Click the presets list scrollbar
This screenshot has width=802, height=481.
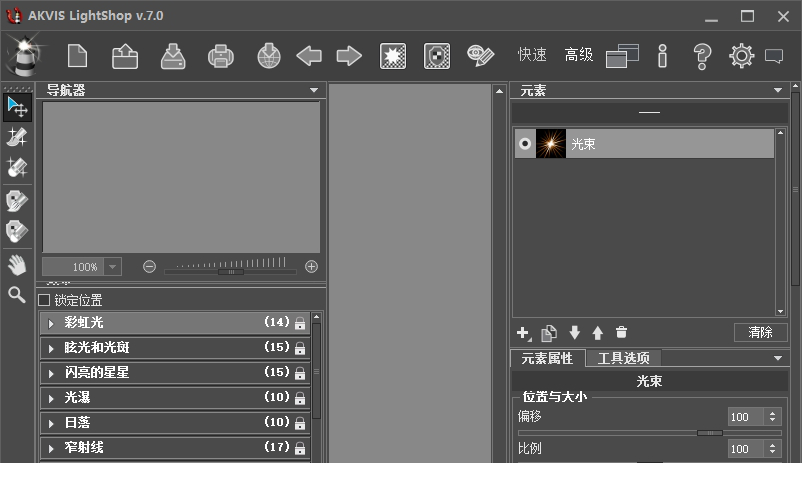(317, 371)
